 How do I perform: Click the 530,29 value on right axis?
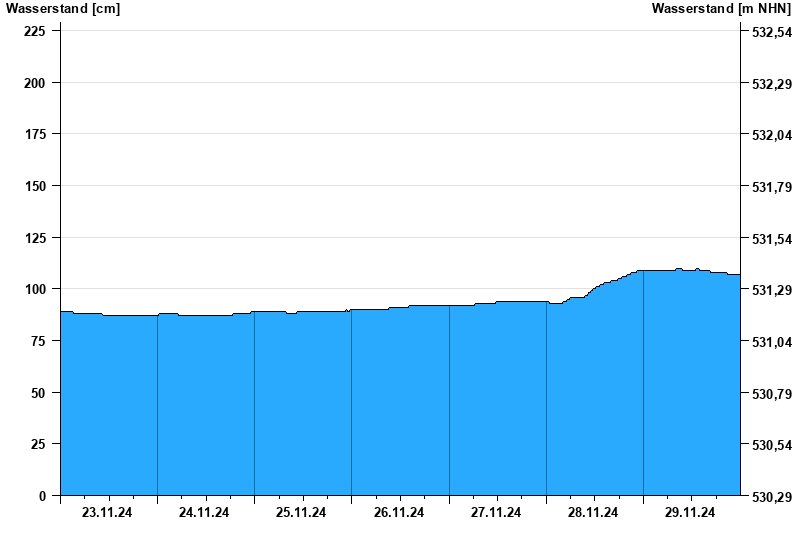click(772, 497)
